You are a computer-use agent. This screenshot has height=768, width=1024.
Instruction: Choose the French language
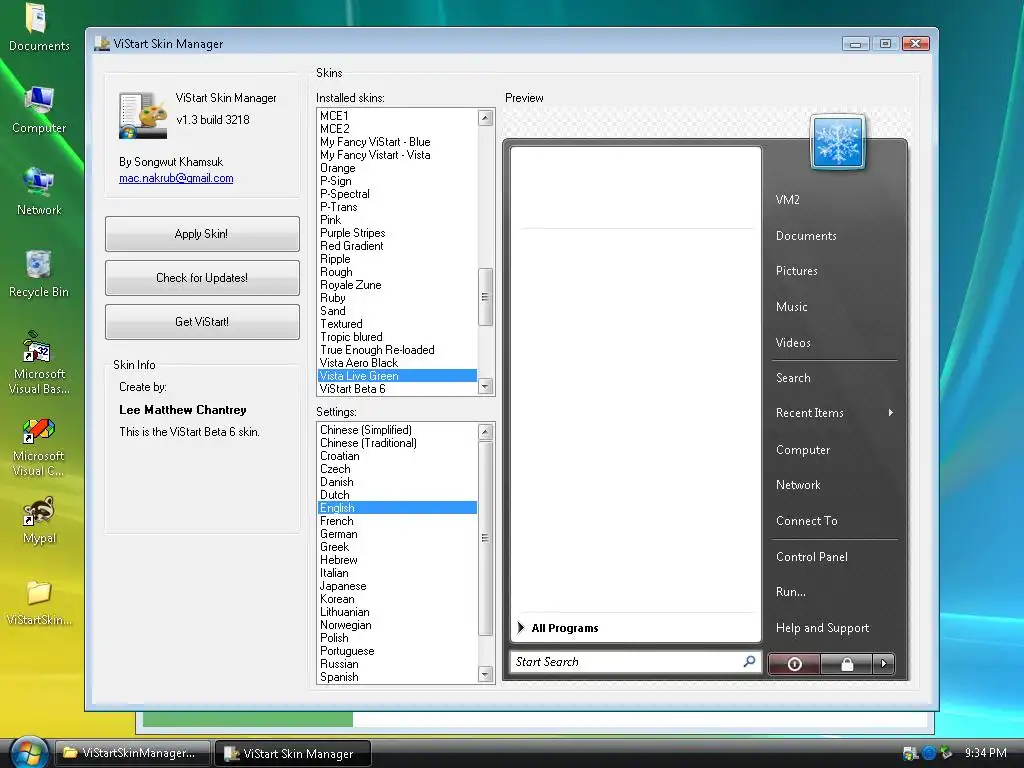point(397,521)
